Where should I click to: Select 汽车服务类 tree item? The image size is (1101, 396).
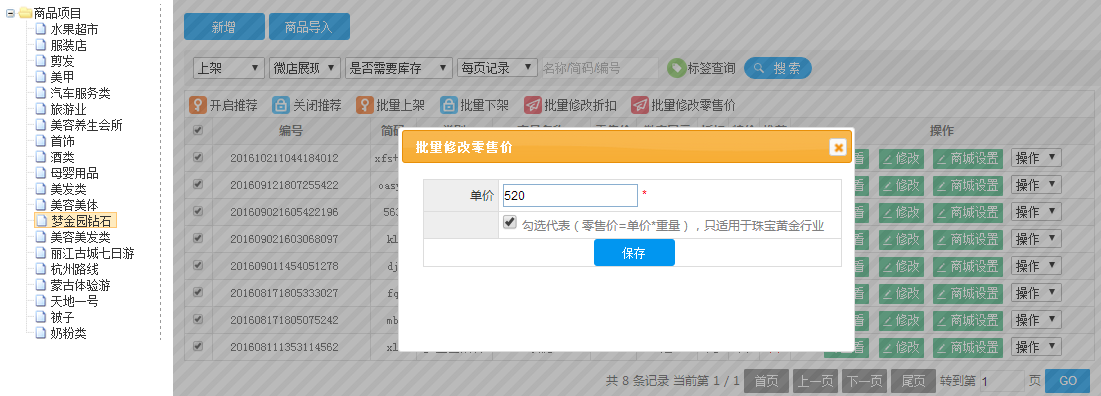pyautogui.click(x=80, y=93)
